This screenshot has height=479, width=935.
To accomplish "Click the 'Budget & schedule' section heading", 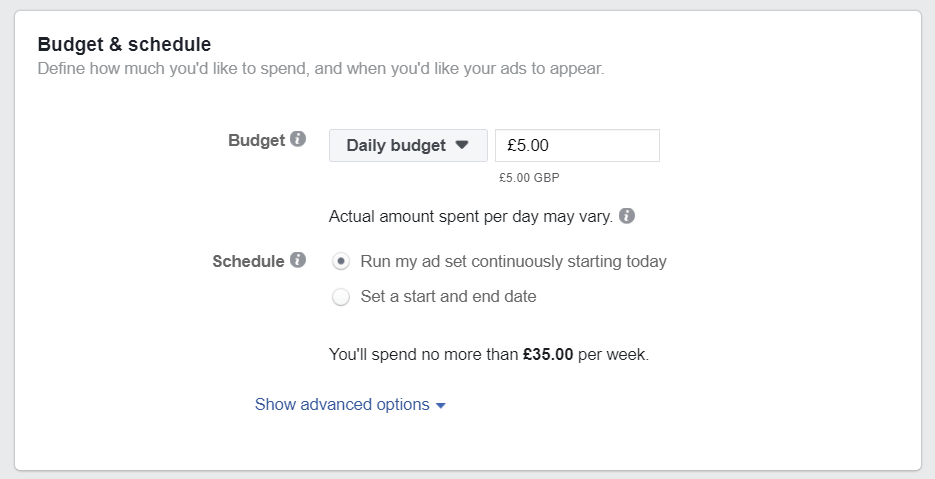I will 124,44.
